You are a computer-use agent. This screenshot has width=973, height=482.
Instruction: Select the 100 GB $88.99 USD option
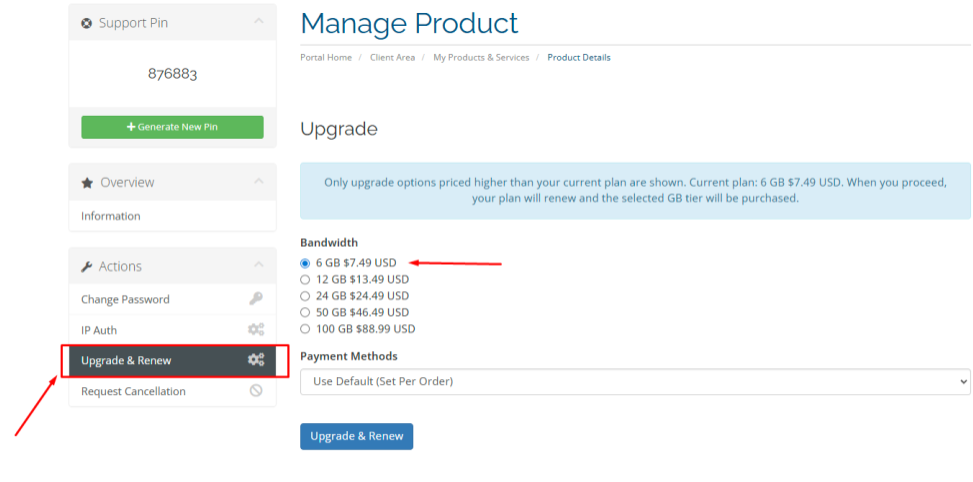point(306,329)
